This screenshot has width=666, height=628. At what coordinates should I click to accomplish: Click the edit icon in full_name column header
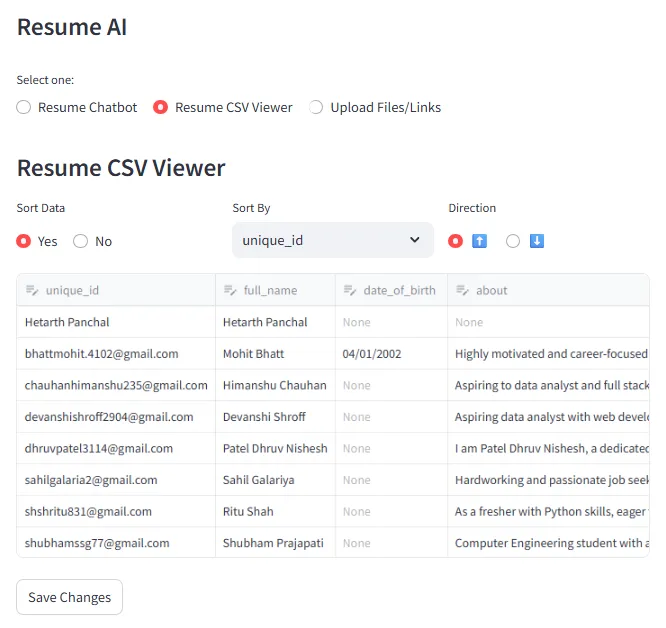click(x=229, y=291)
